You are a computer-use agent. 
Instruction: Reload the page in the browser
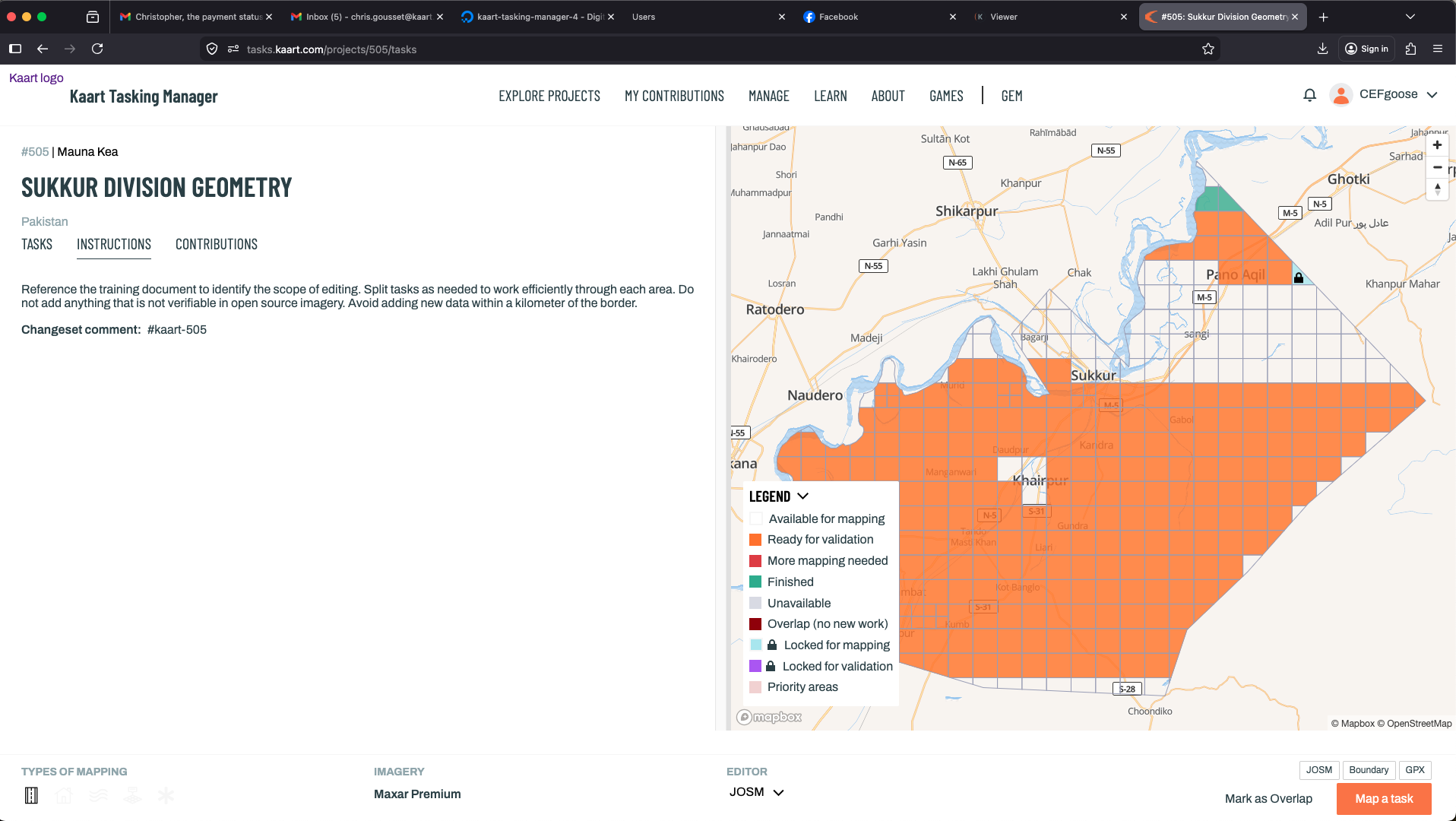[97, 49]
